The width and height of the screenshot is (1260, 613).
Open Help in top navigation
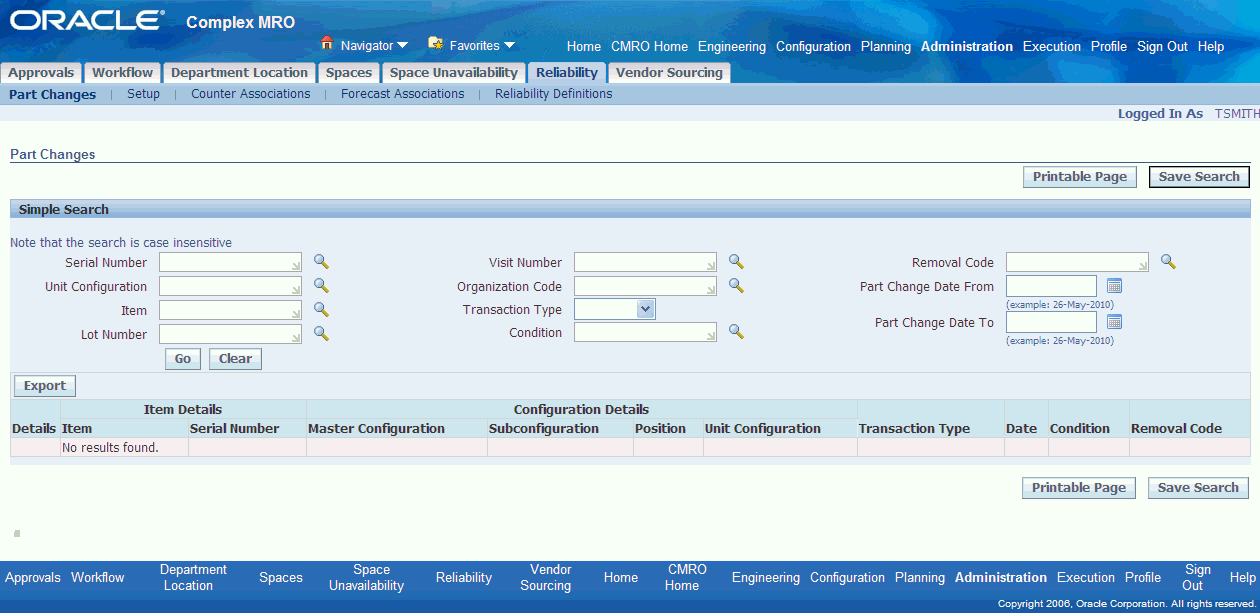click(1211, 47)
